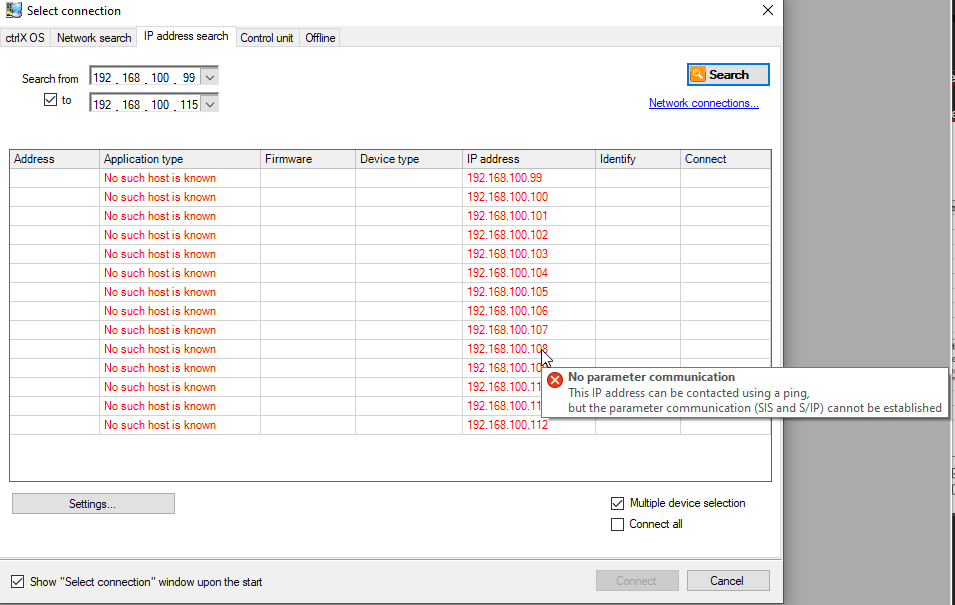Sort by the IP address column header
The image size is (955, 605).
click(528, 159)
